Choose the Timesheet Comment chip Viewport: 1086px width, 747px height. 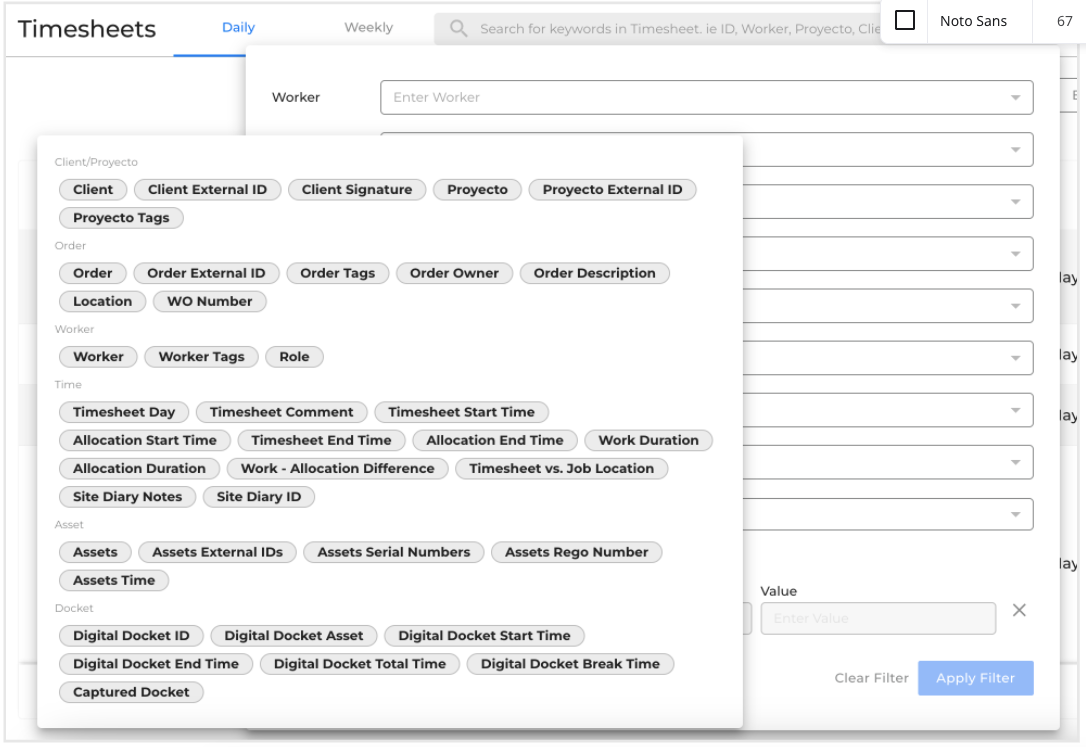282,413
